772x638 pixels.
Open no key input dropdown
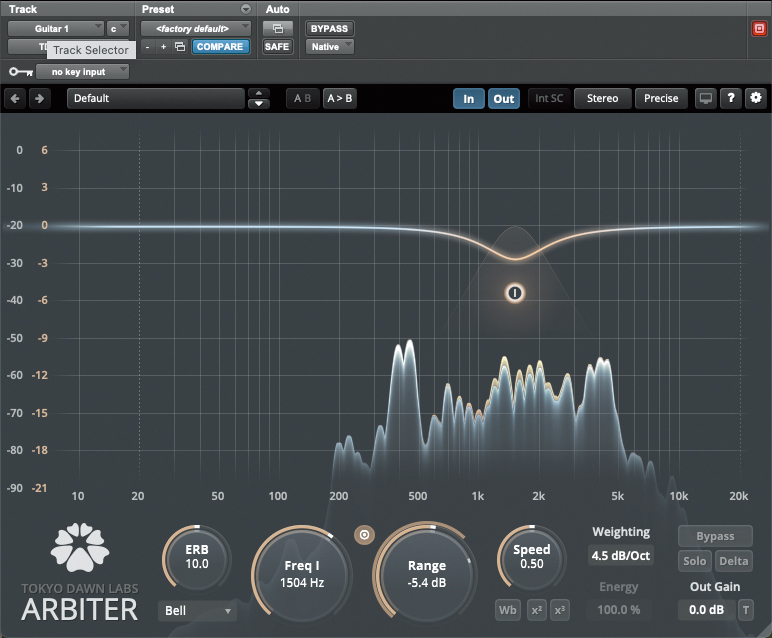click(x=83, y=72)
